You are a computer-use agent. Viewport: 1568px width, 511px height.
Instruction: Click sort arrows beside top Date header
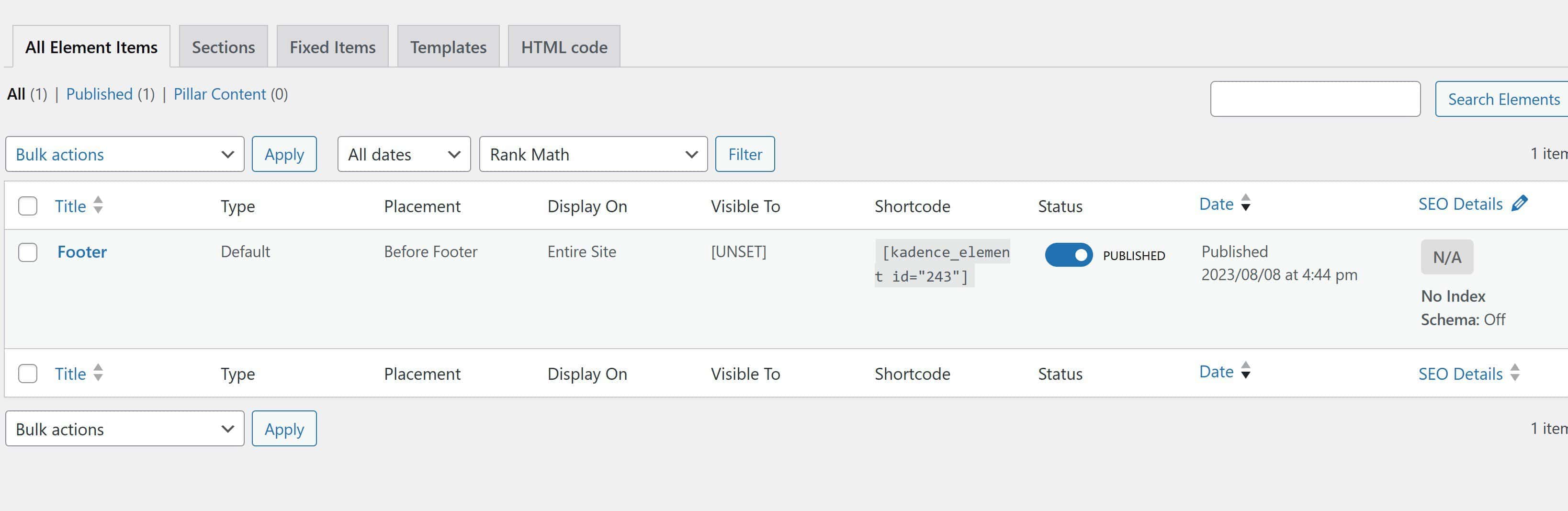(x=1245, y=203)
